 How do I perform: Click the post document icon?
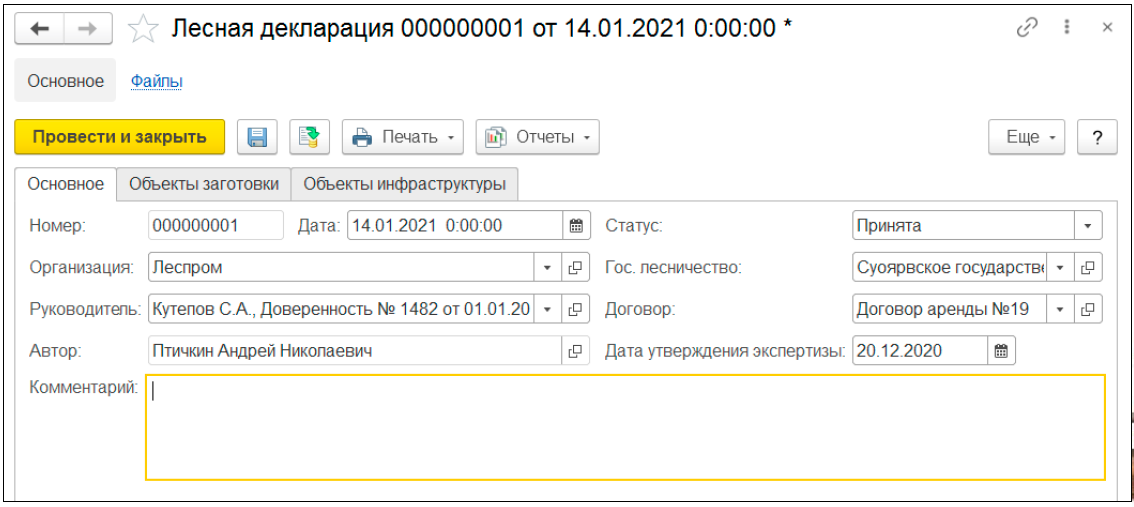(310, 137)
